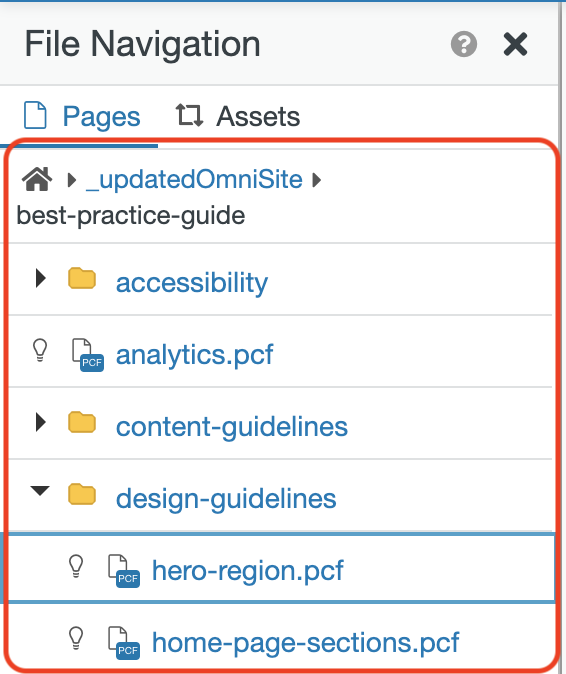Click the design-guidelines folder icon

tap(82, 494)
